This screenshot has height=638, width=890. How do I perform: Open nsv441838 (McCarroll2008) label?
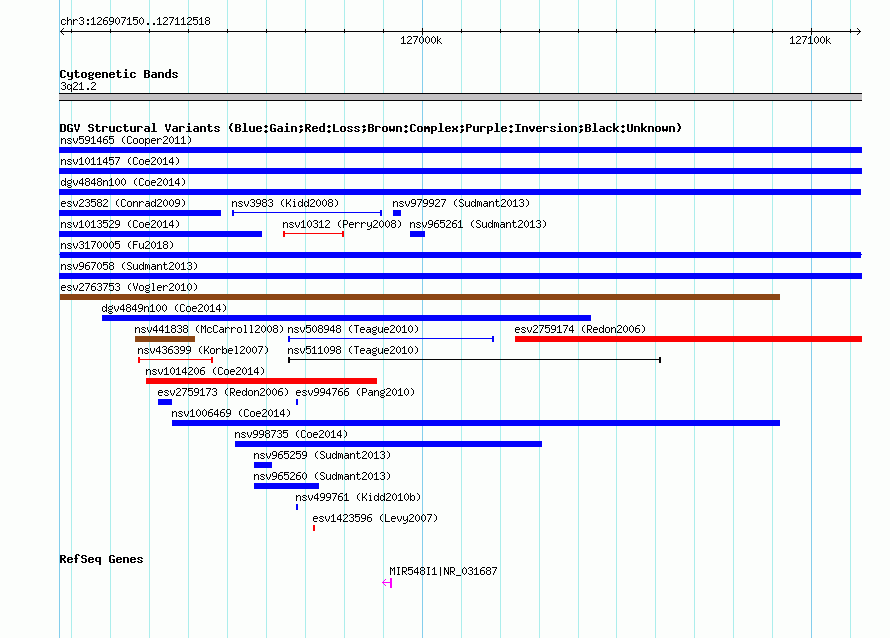(x=209, y=329)
